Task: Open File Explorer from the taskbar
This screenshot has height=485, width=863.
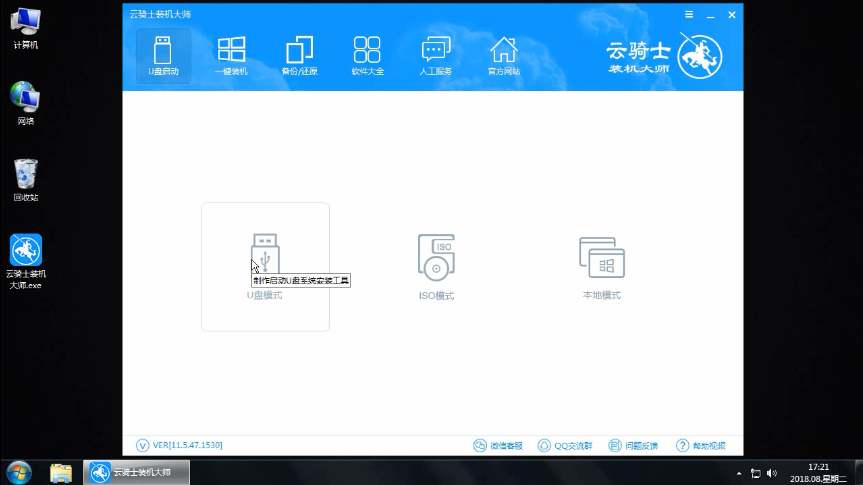Action: [x=61, y=473]
